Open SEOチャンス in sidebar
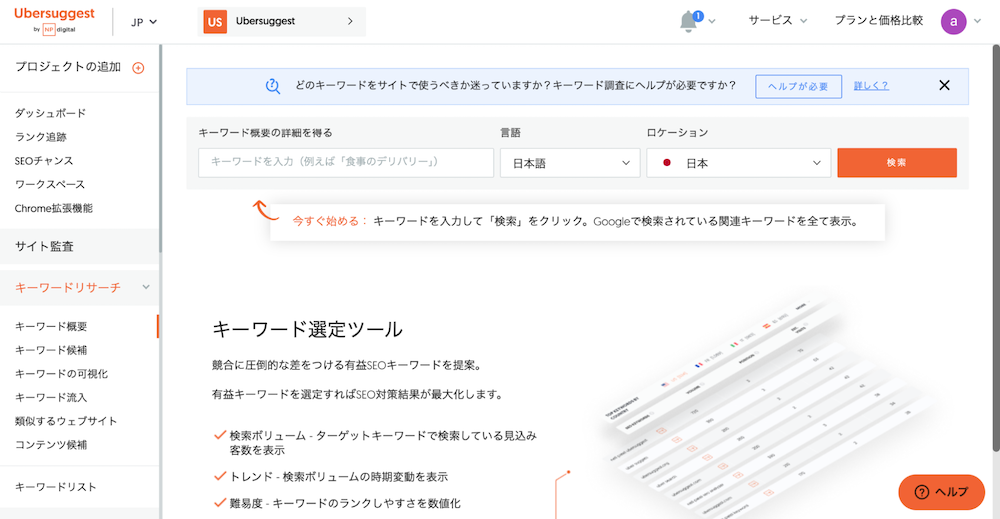Image resolution: width=1000 pixels, height=519 pixels. coord(43,161)
